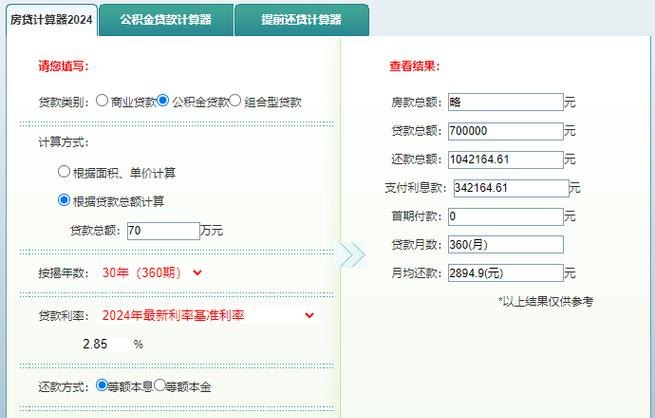Open the 公积金贷款计算器 tab
Viewport: 655px width, 418px height.
pos(166,20)
